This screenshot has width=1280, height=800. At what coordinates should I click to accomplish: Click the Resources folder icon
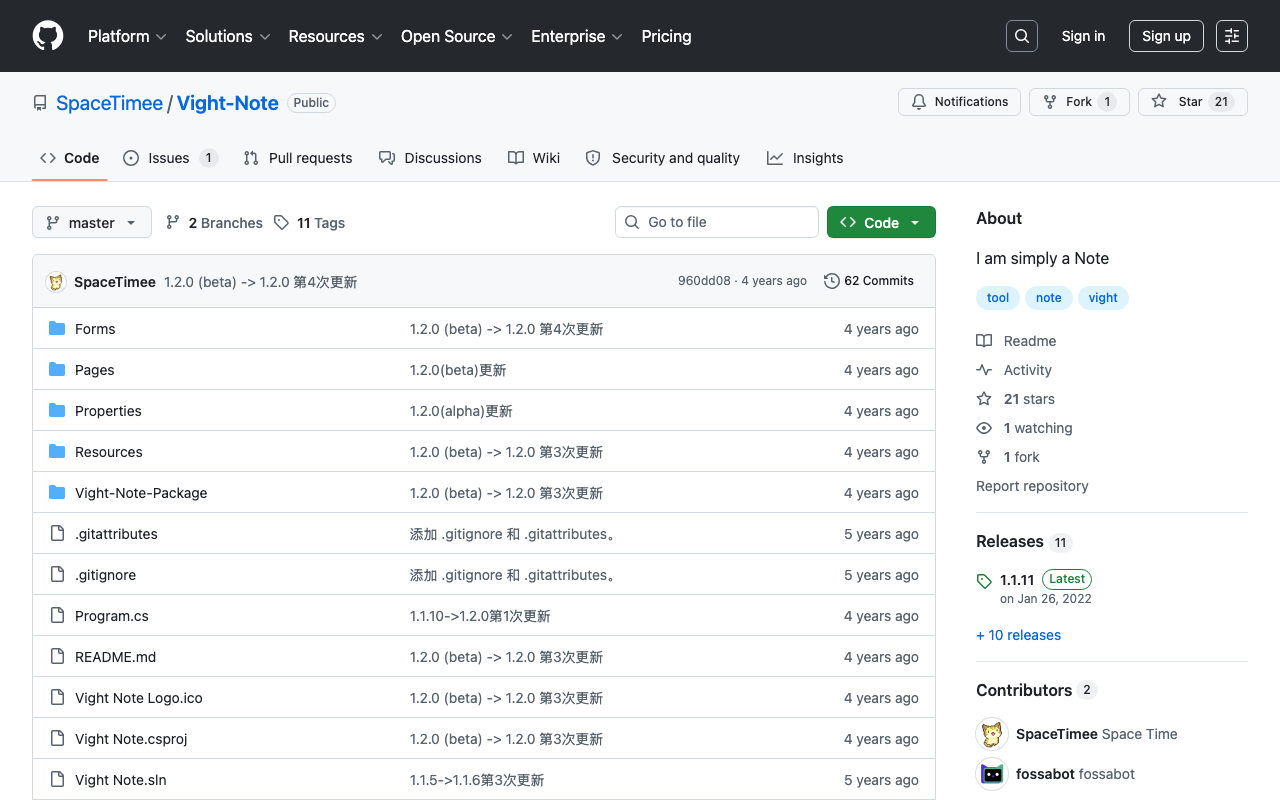[57, 452]
